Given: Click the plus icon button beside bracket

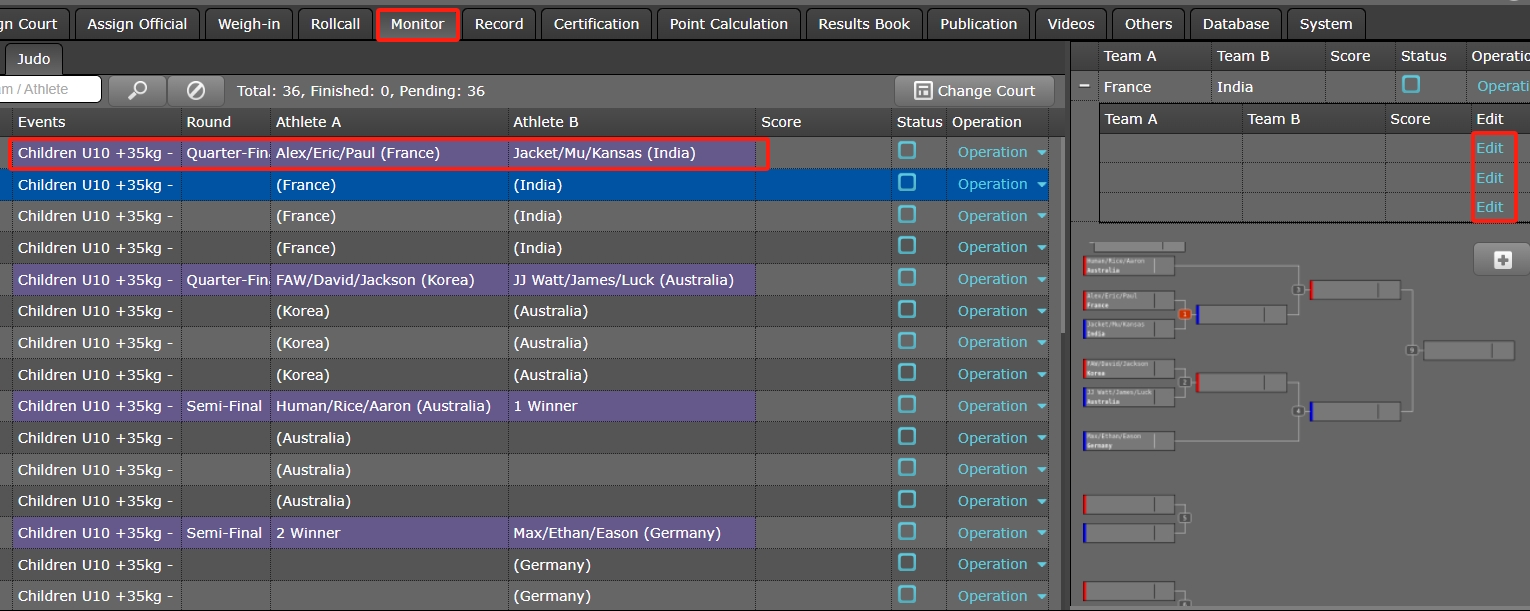Looking at the screenshot, I should (1502, 260).
